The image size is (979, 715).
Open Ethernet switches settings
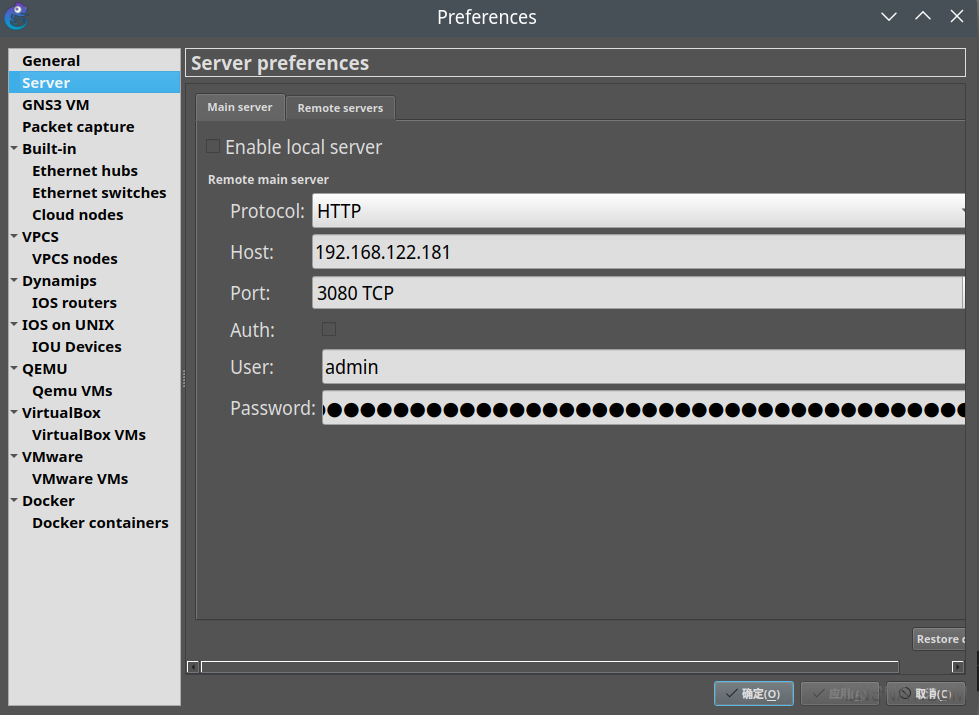[x=99, y=193]
